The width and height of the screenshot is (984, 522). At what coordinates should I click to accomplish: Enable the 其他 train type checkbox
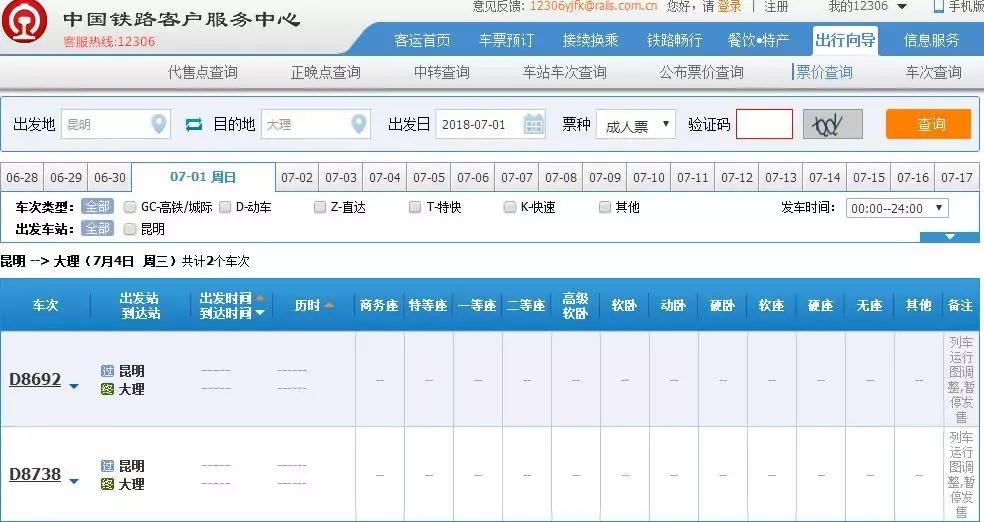[605, 207]
